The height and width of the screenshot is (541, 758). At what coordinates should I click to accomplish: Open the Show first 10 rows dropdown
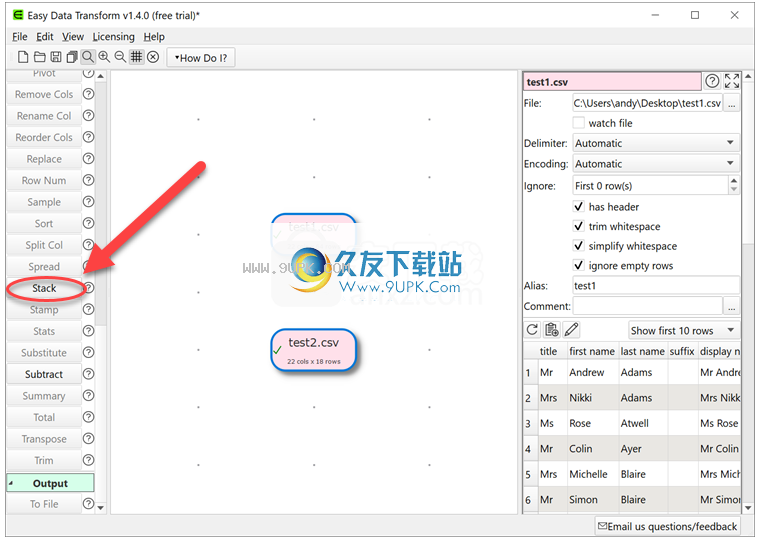point(684,331)
